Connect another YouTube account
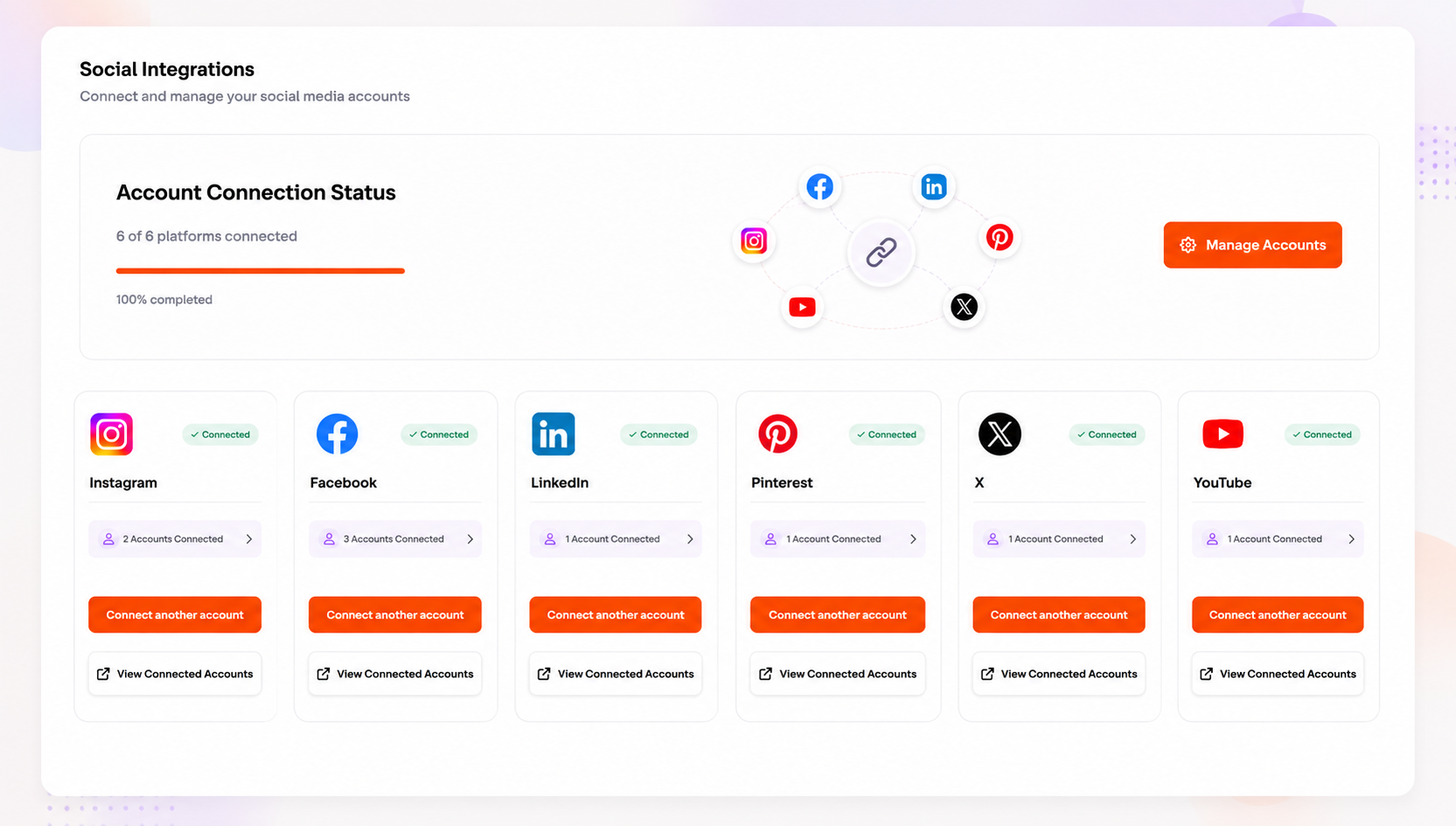The height and width of the screenshot is (826, 1456). coord(1278,614)
